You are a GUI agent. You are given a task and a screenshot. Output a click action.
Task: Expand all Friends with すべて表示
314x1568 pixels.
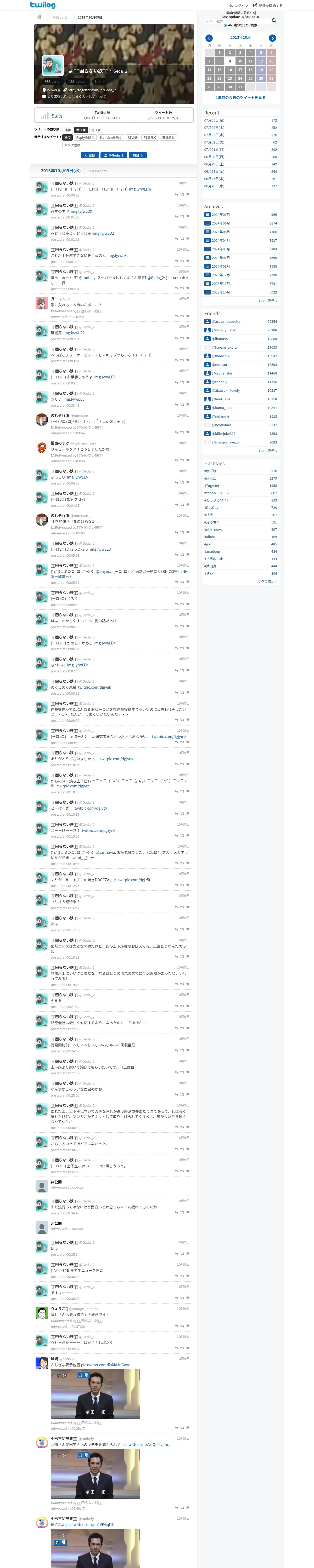tap(267, 451)
